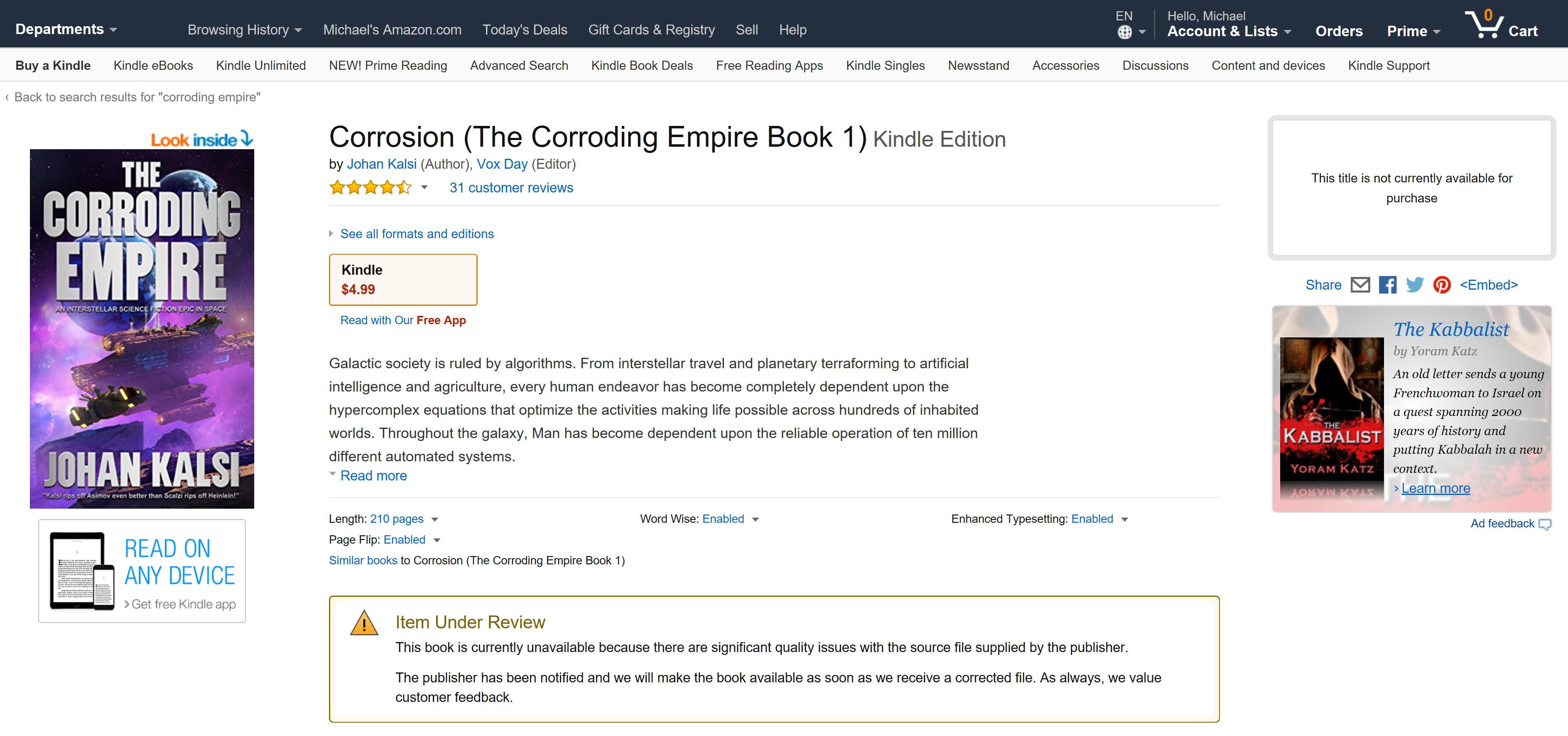
Task: Click the Look inside arrow badge
Action: [202, 139]
